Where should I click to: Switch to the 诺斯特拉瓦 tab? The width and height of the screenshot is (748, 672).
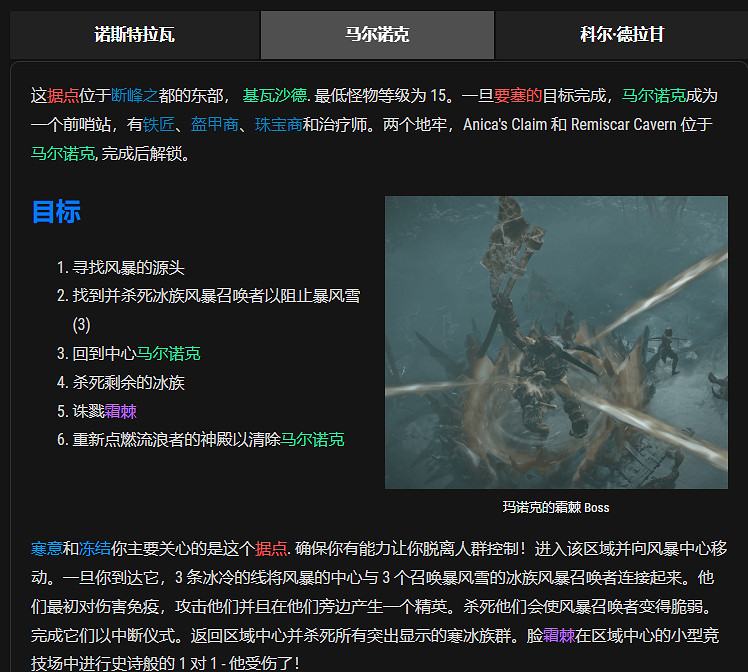coord(135,35)
